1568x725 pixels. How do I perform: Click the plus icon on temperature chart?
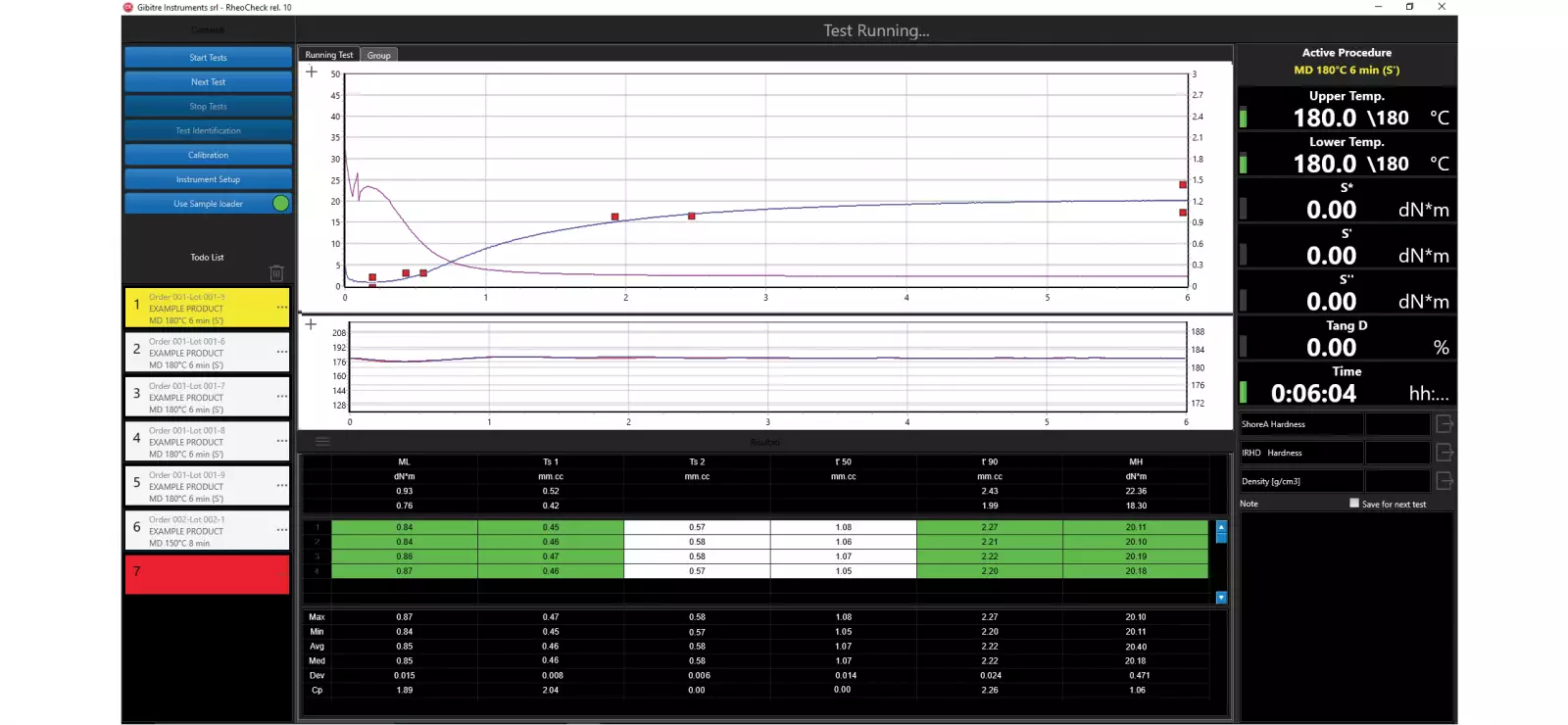311,324
